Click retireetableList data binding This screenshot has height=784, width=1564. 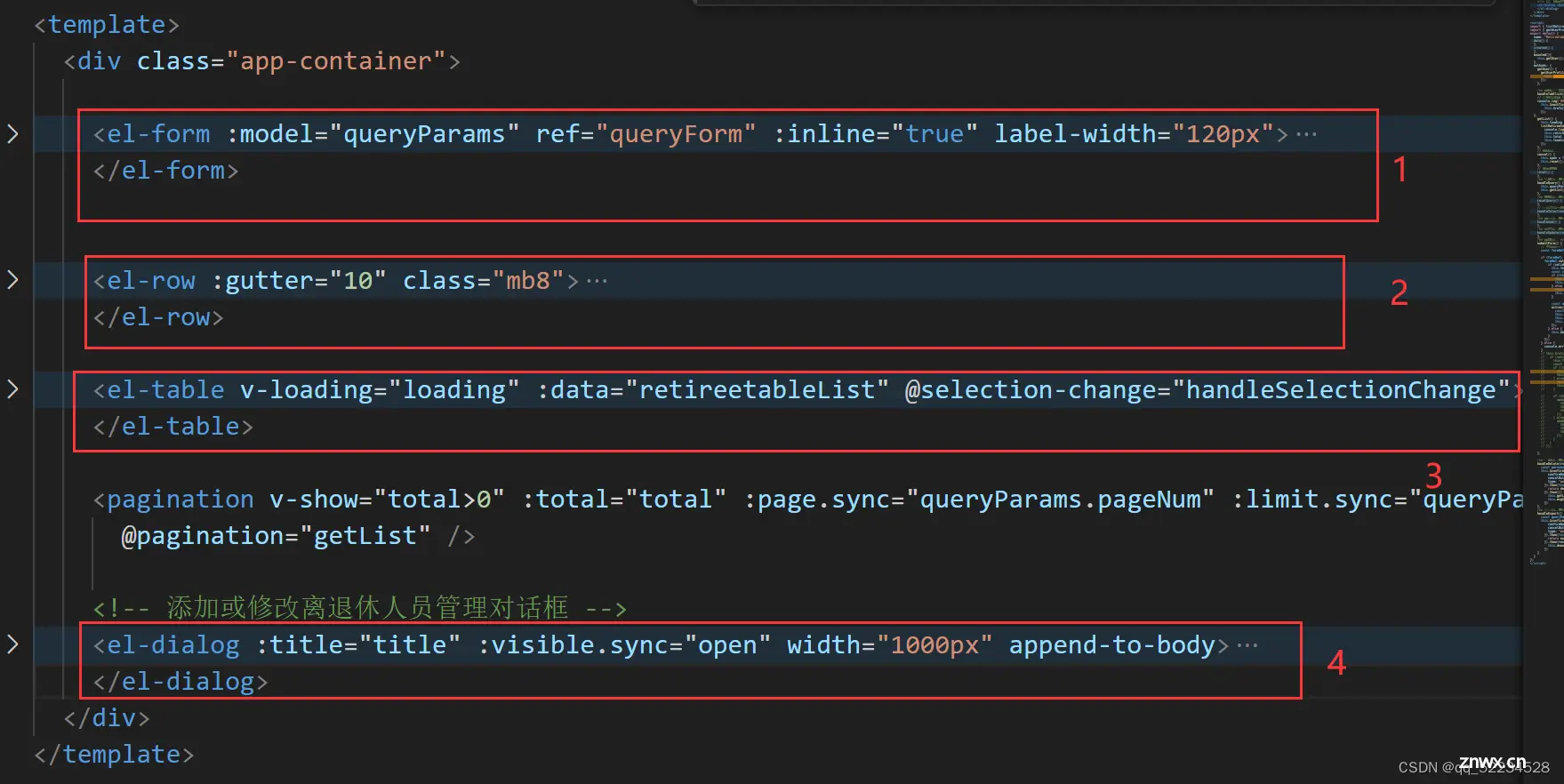point(758,390)
